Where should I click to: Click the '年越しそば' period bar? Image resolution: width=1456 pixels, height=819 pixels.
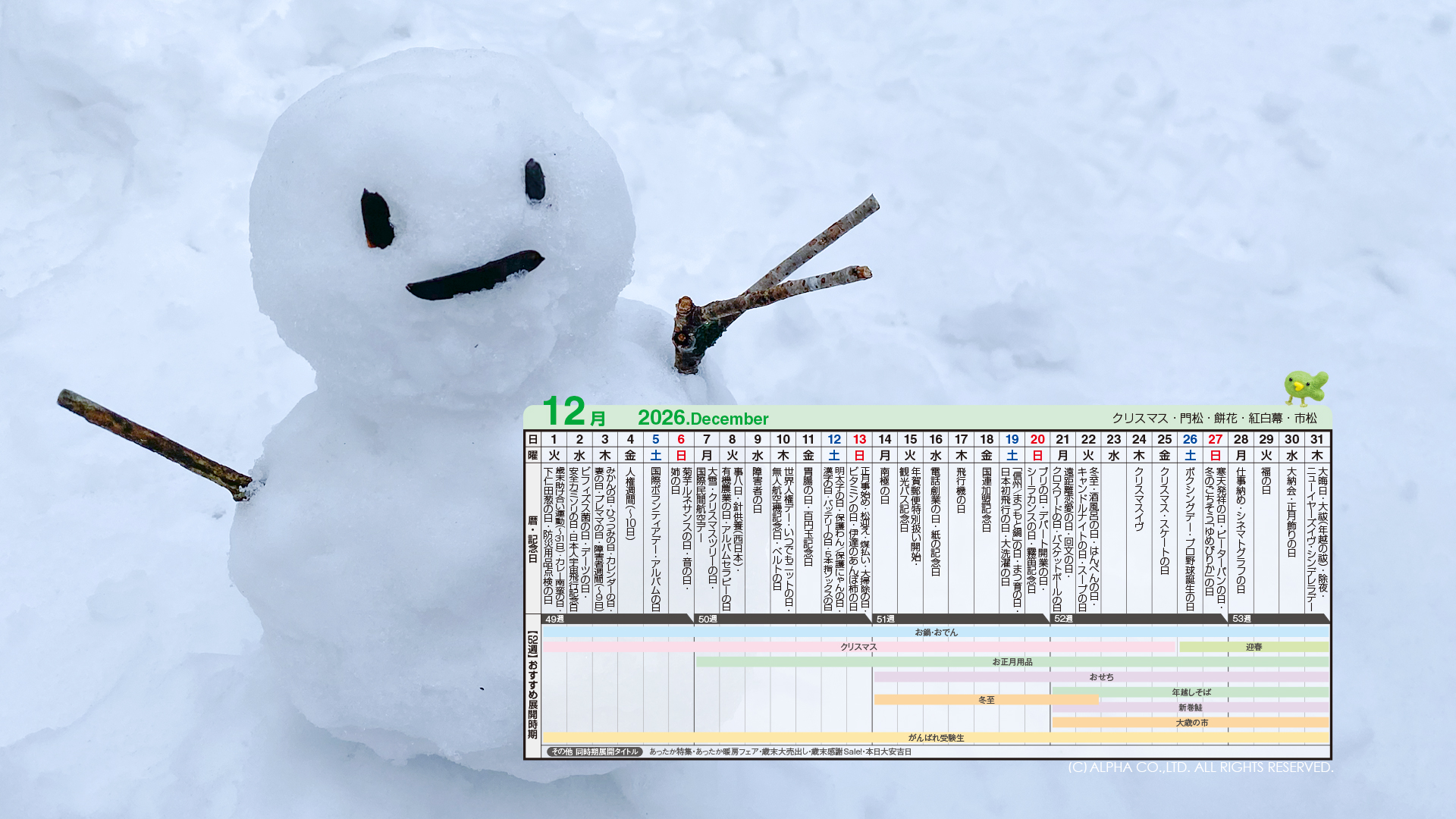pos(1191,692)
